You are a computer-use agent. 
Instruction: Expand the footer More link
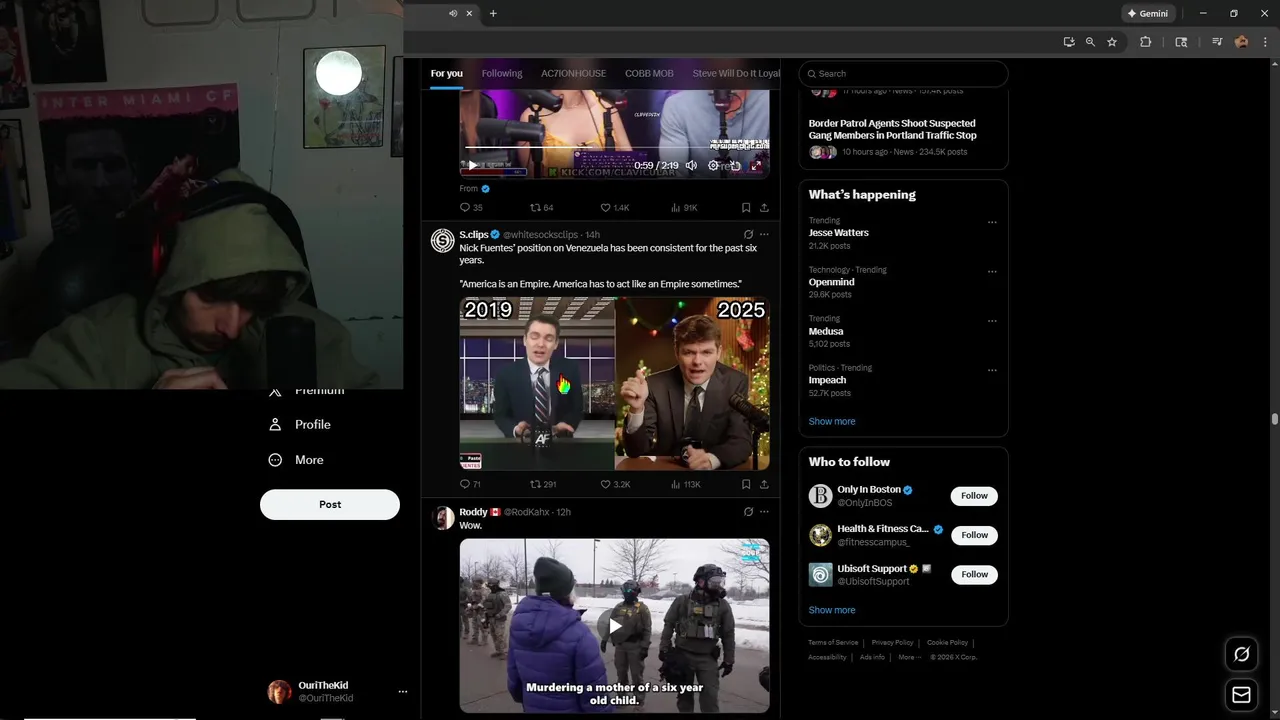click(909, 657)
